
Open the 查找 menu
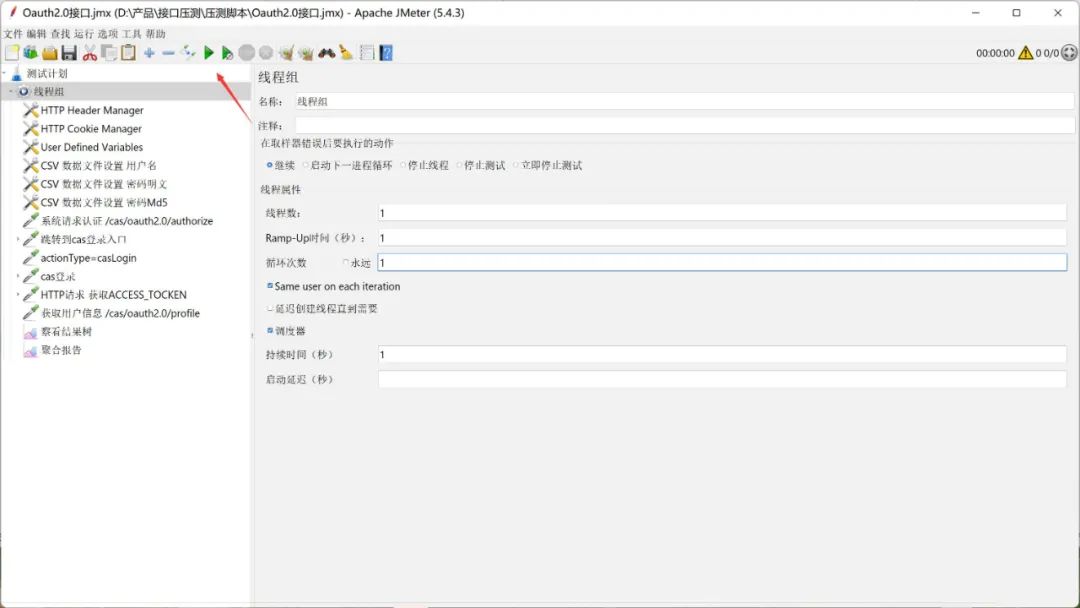point(61,34)
